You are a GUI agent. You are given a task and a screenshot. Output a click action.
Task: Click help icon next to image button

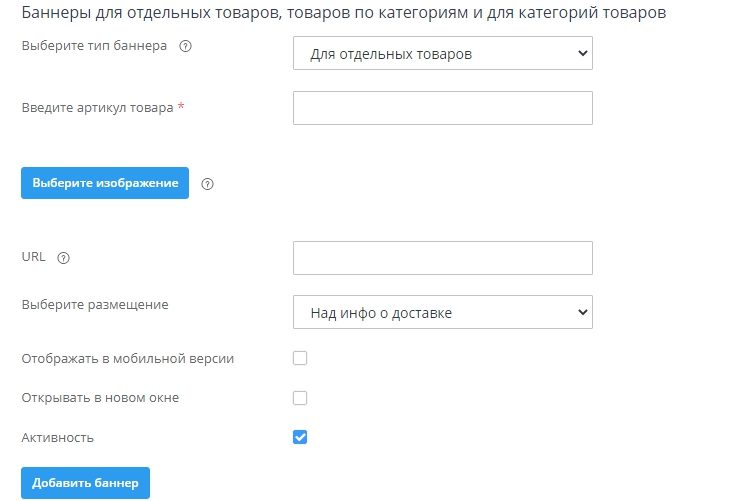pos(208,184)
